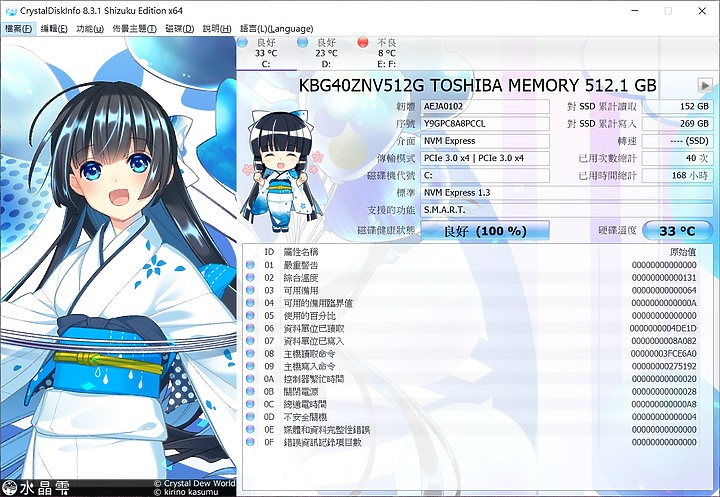
Task: Open the 佈景主題(T) menu
Action: coord(135,28)
